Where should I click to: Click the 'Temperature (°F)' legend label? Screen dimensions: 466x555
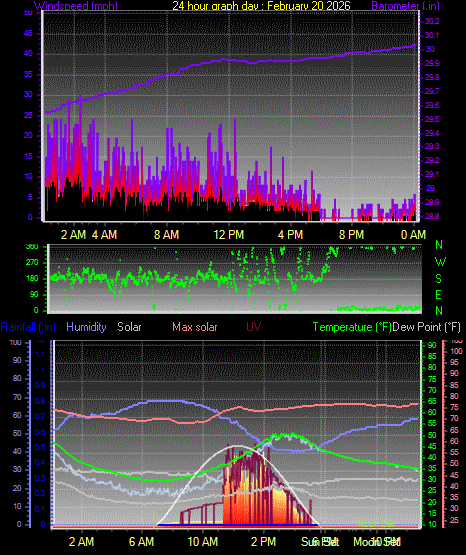[352, 327]
